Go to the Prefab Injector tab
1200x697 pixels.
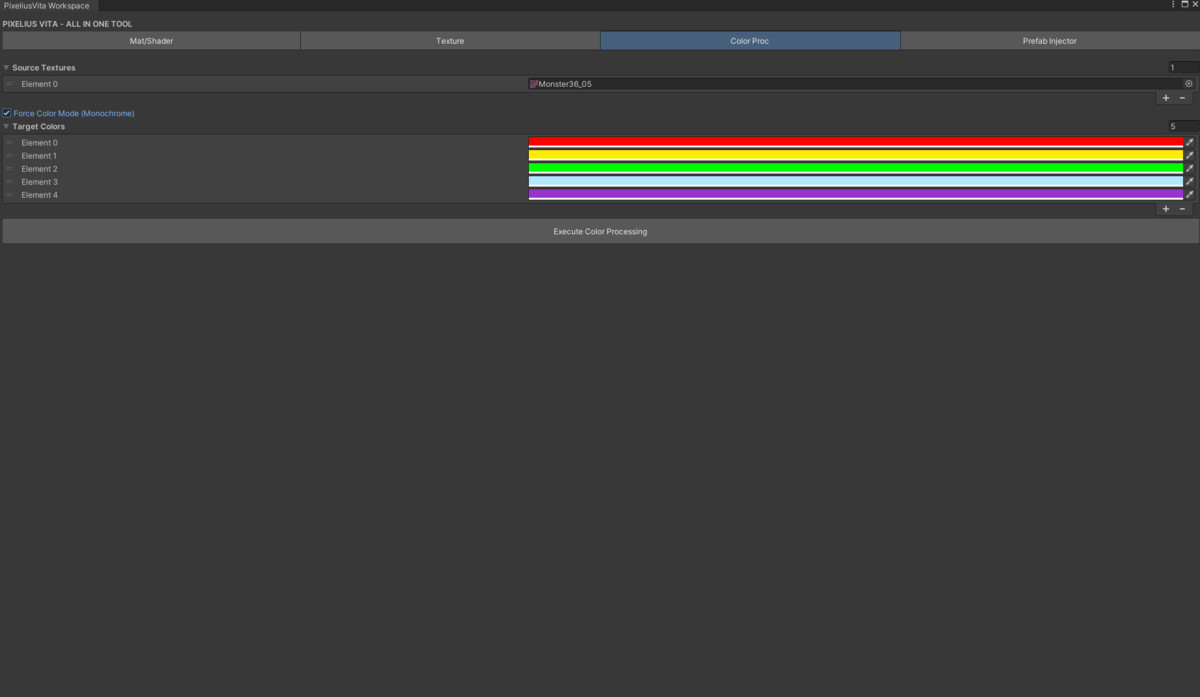point(1049,41)
